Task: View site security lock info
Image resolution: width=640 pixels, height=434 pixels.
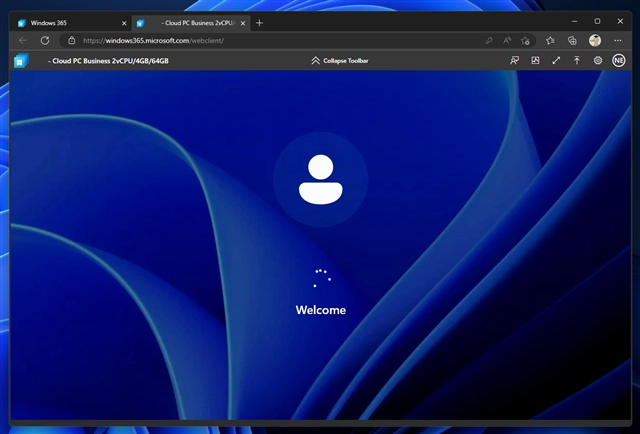Action: point(71,40)
